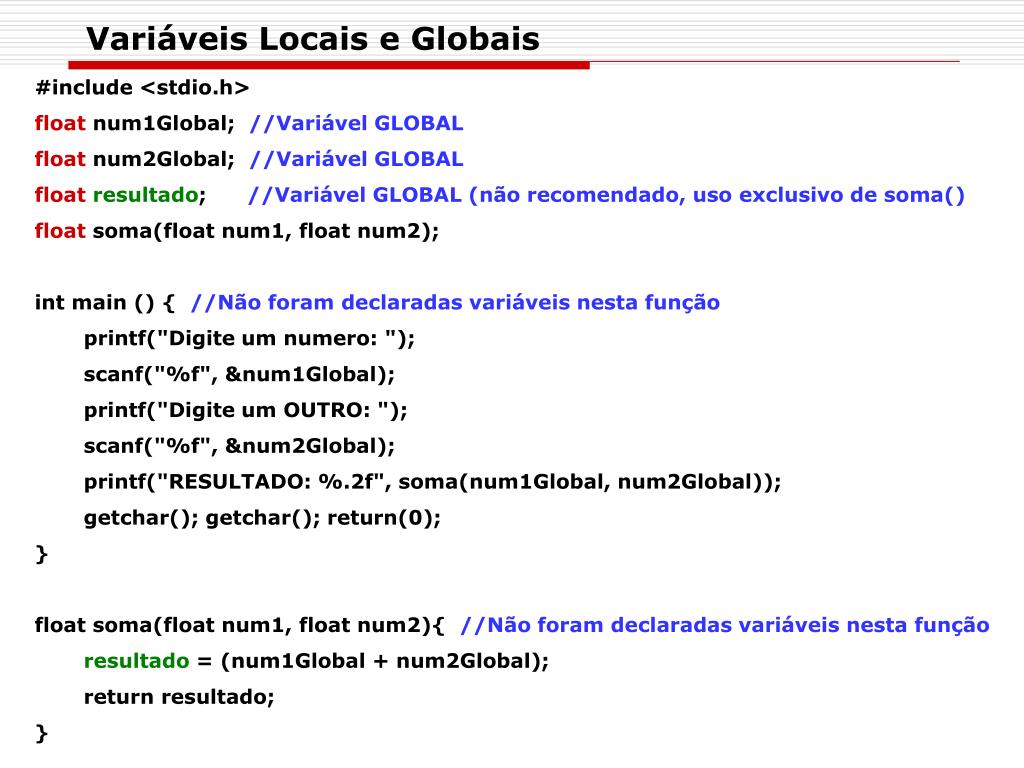Click the "//Variável GLOBAL" comment beside num1Global declaration
This screenshot has width=1024, height=768.
point(357,123)
